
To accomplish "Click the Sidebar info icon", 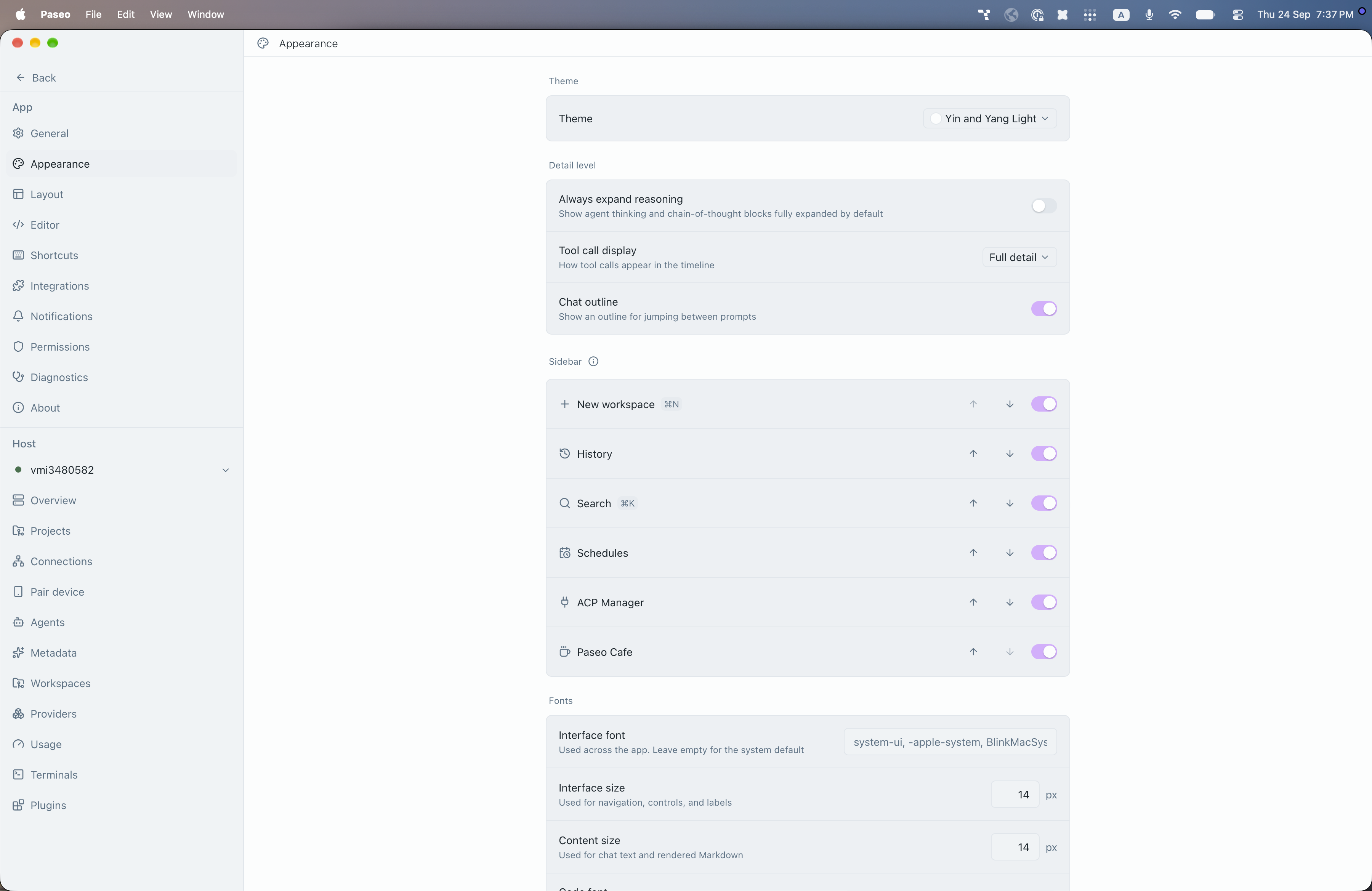I will (593, 361).
